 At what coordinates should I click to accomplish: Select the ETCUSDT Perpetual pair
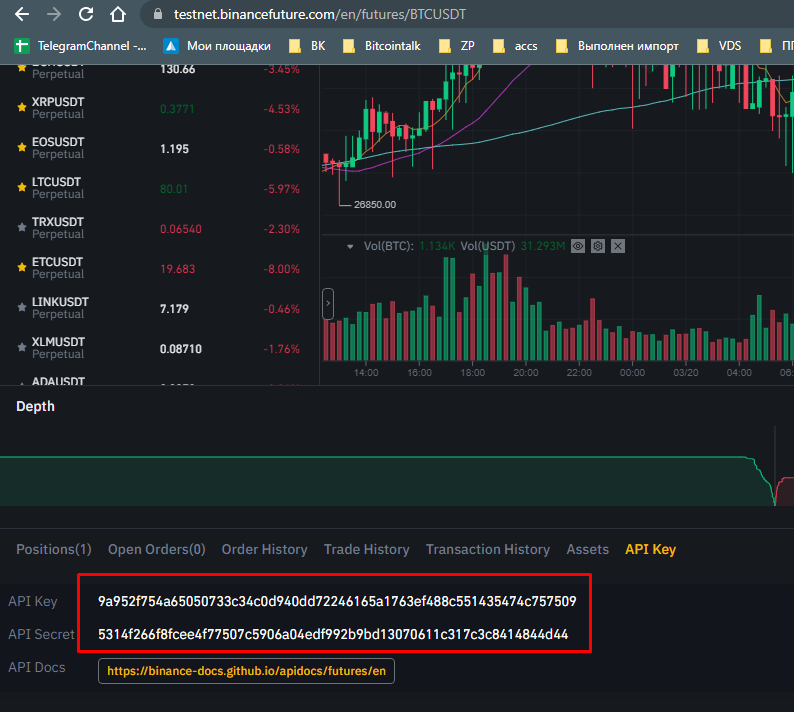point(58,268)
